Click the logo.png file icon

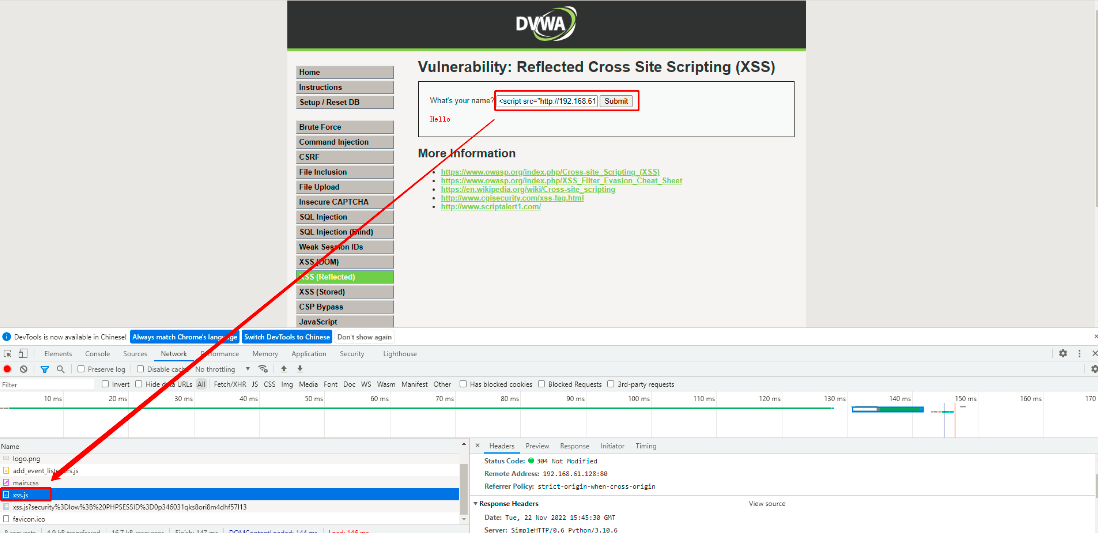6,458
